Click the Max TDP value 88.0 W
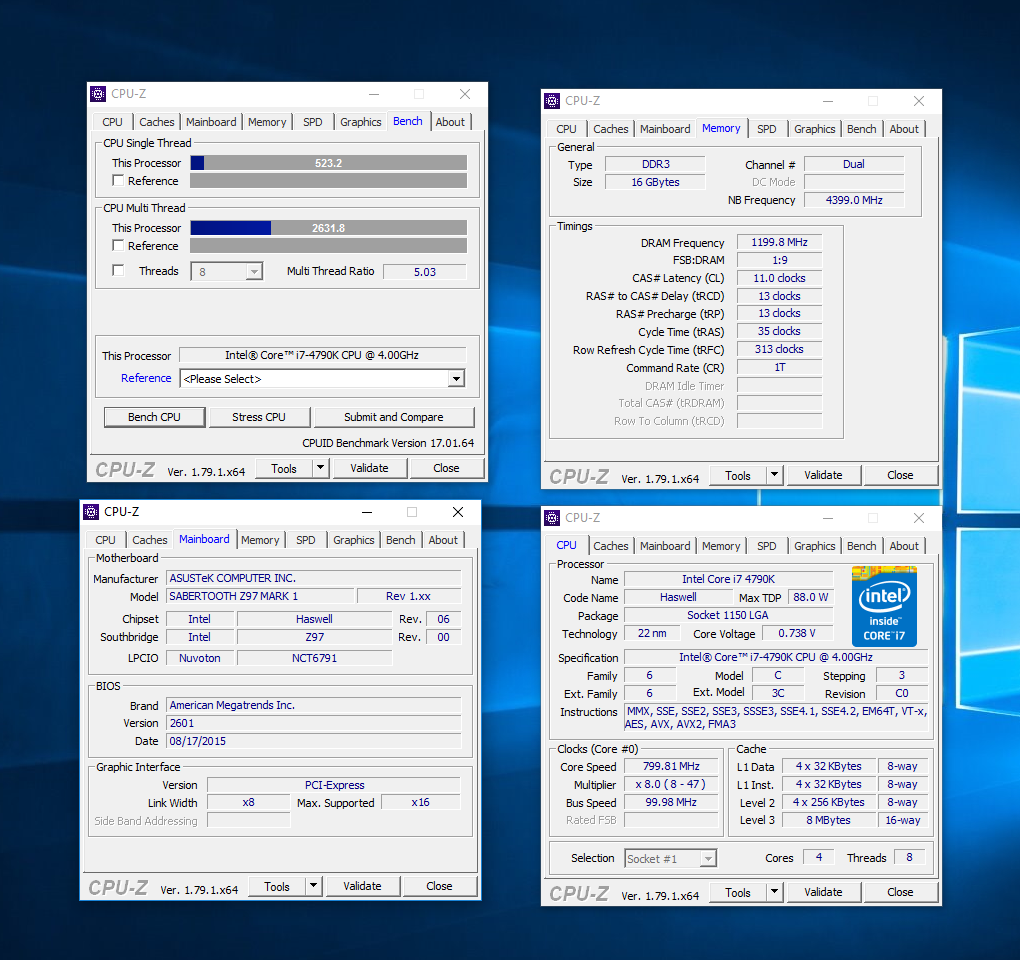The height and width of the screenshot is (960, 1020). (x=811, y=597)
